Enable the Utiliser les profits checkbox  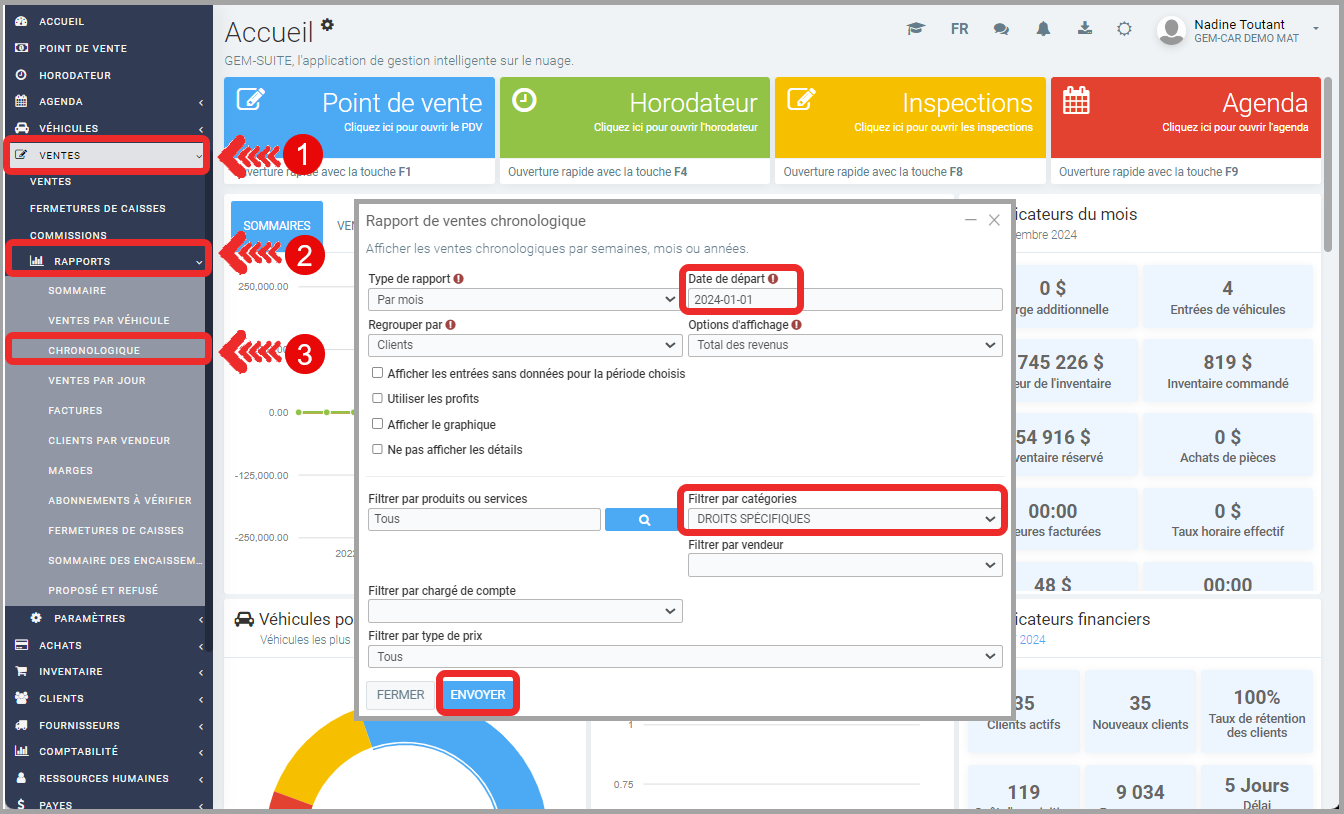(378, 398)
